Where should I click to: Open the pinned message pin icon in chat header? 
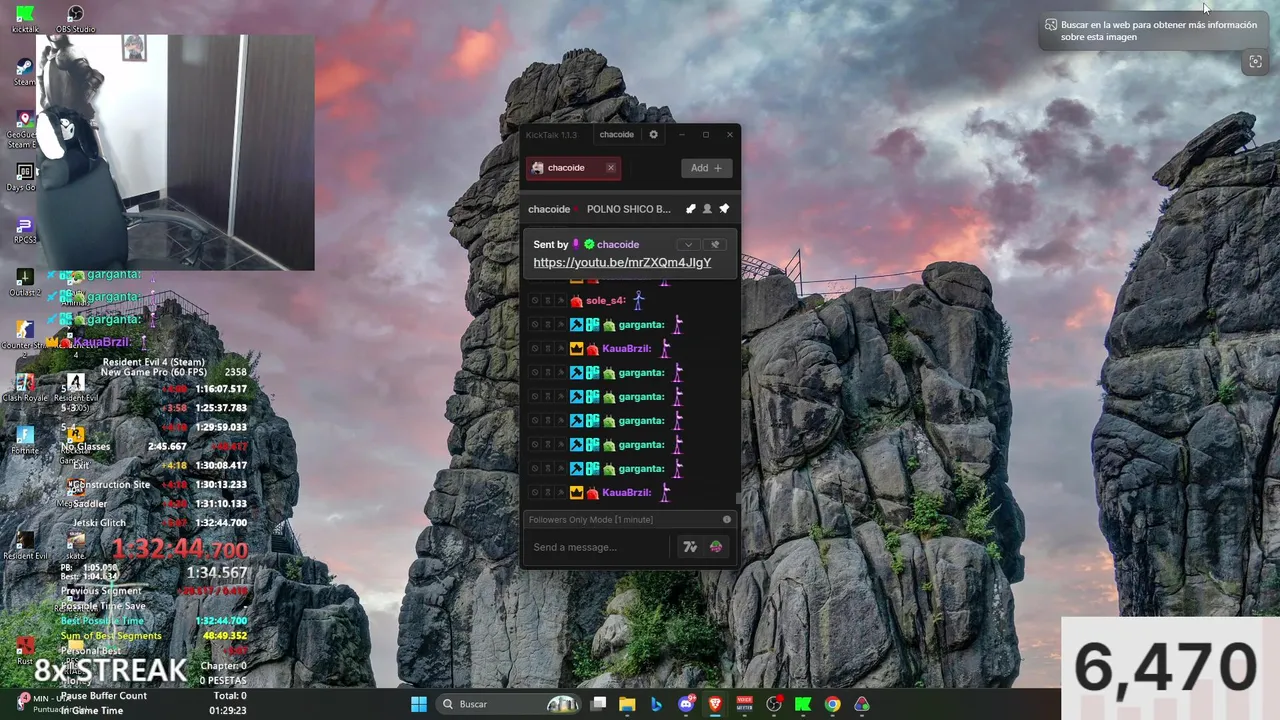[x=724, y=209]
